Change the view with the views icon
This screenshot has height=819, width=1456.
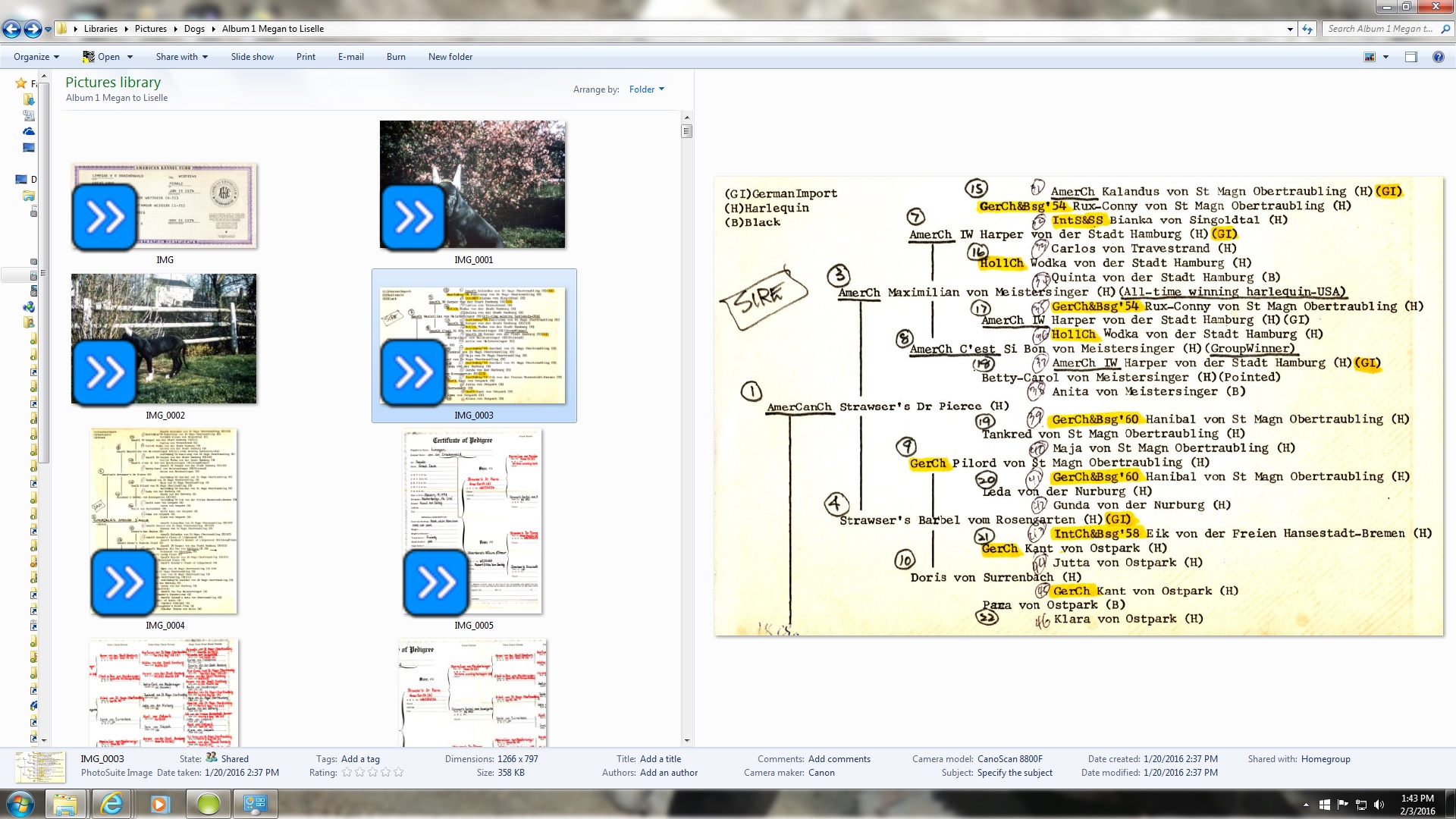point(1370,57)
